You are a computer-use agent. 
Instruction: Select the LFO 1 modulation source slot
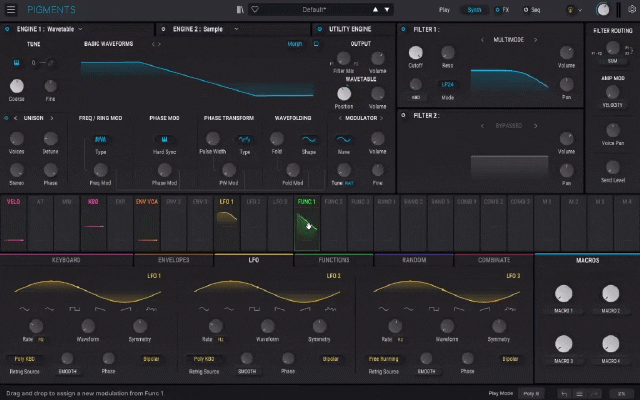[227, 223]
